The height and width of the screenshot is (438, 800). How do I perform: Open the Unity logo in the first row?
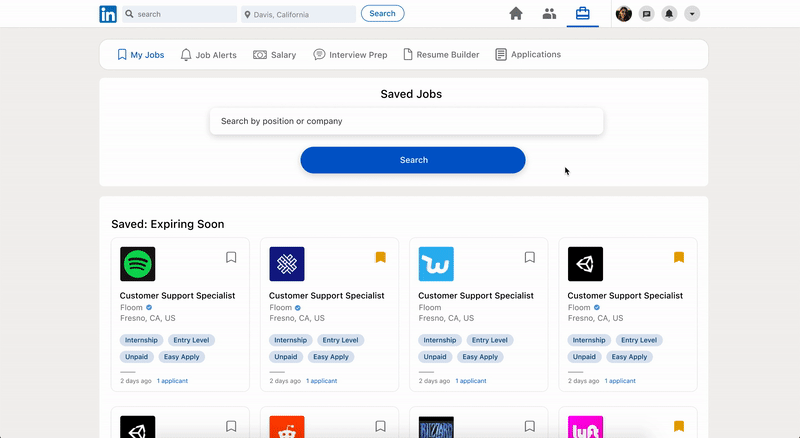point(585,264)
